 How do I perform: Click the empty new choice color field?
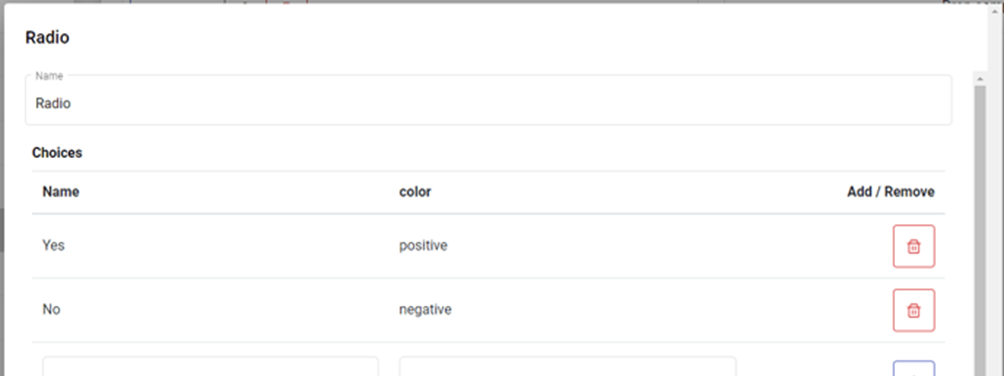(x=567, y=366)
